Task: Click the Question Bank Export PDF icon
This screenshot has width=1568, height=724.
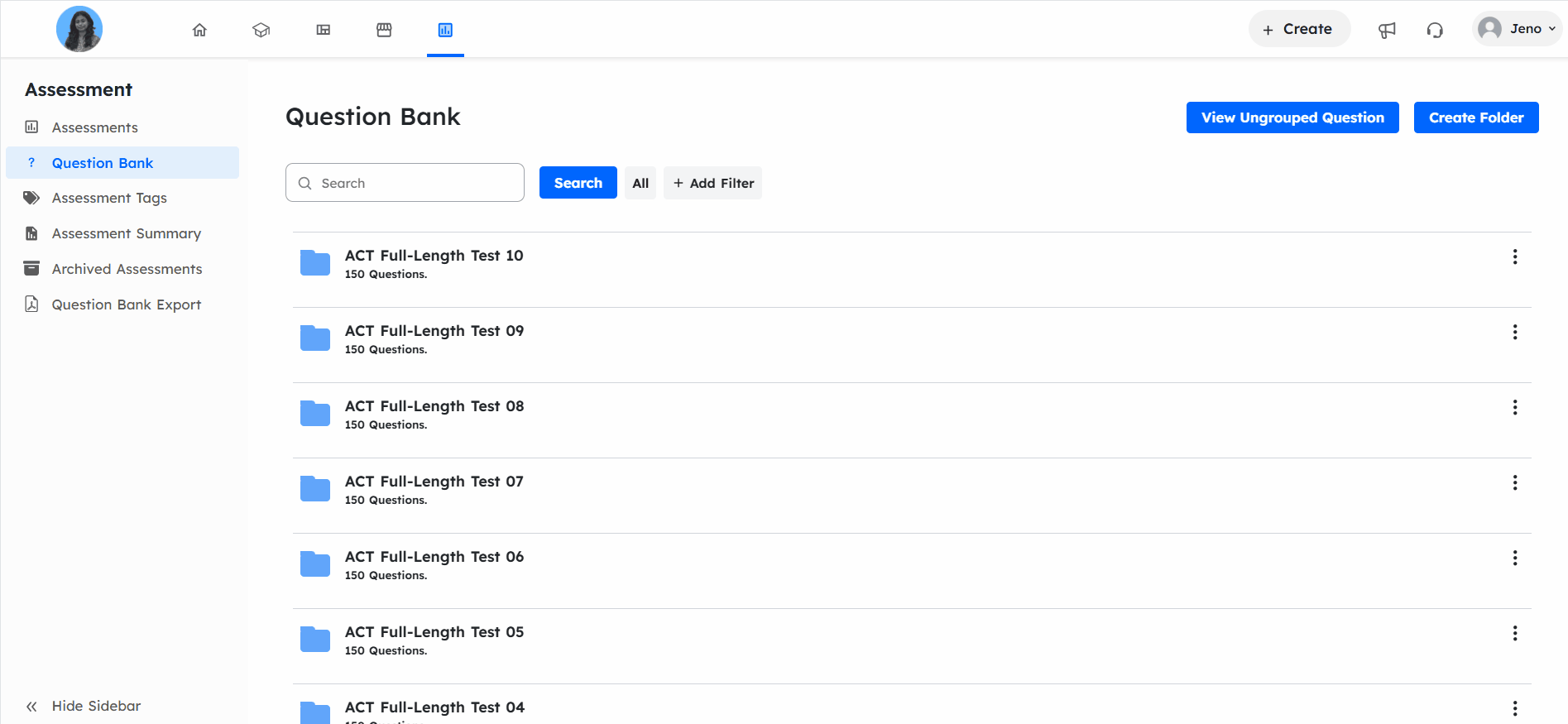Action: click(x=31, y=304)
